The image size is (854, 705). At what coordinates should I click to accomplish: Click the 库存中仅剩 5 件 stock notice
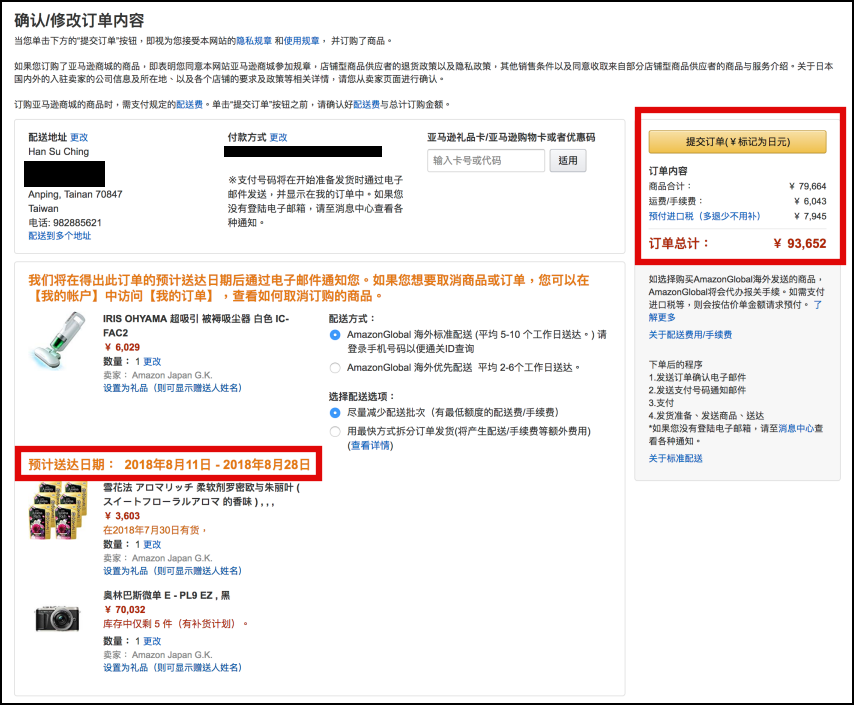[175, 624]
